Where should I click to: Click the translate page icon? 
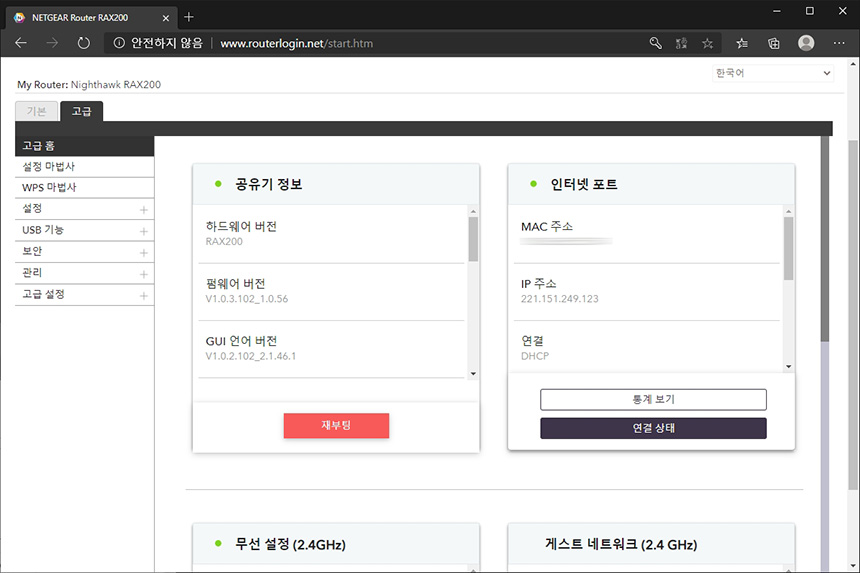pyautogui.click(x=681, y=43)
